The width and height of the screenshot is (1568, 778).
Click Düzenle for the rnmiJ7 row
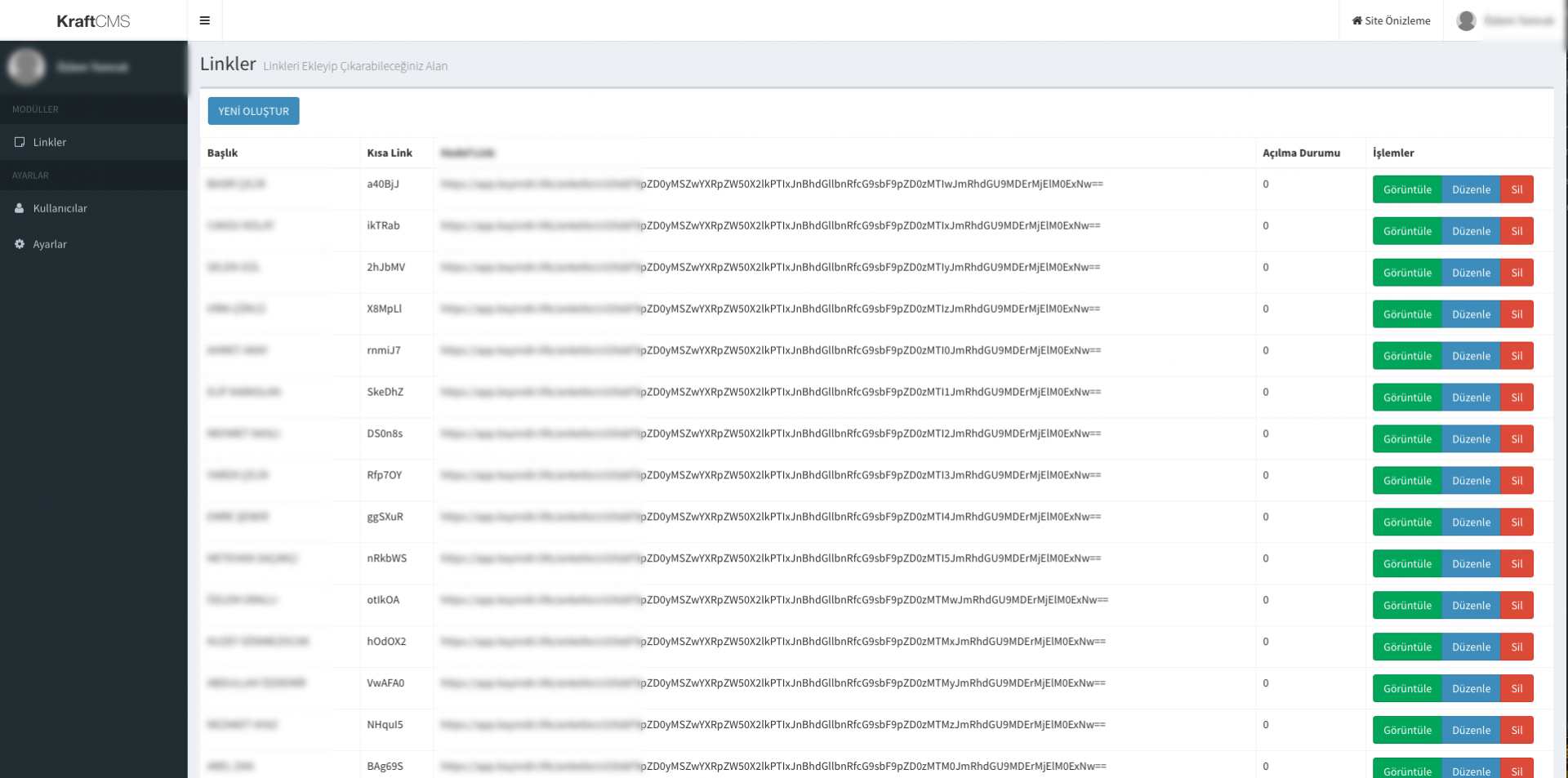click(1471, 356)
